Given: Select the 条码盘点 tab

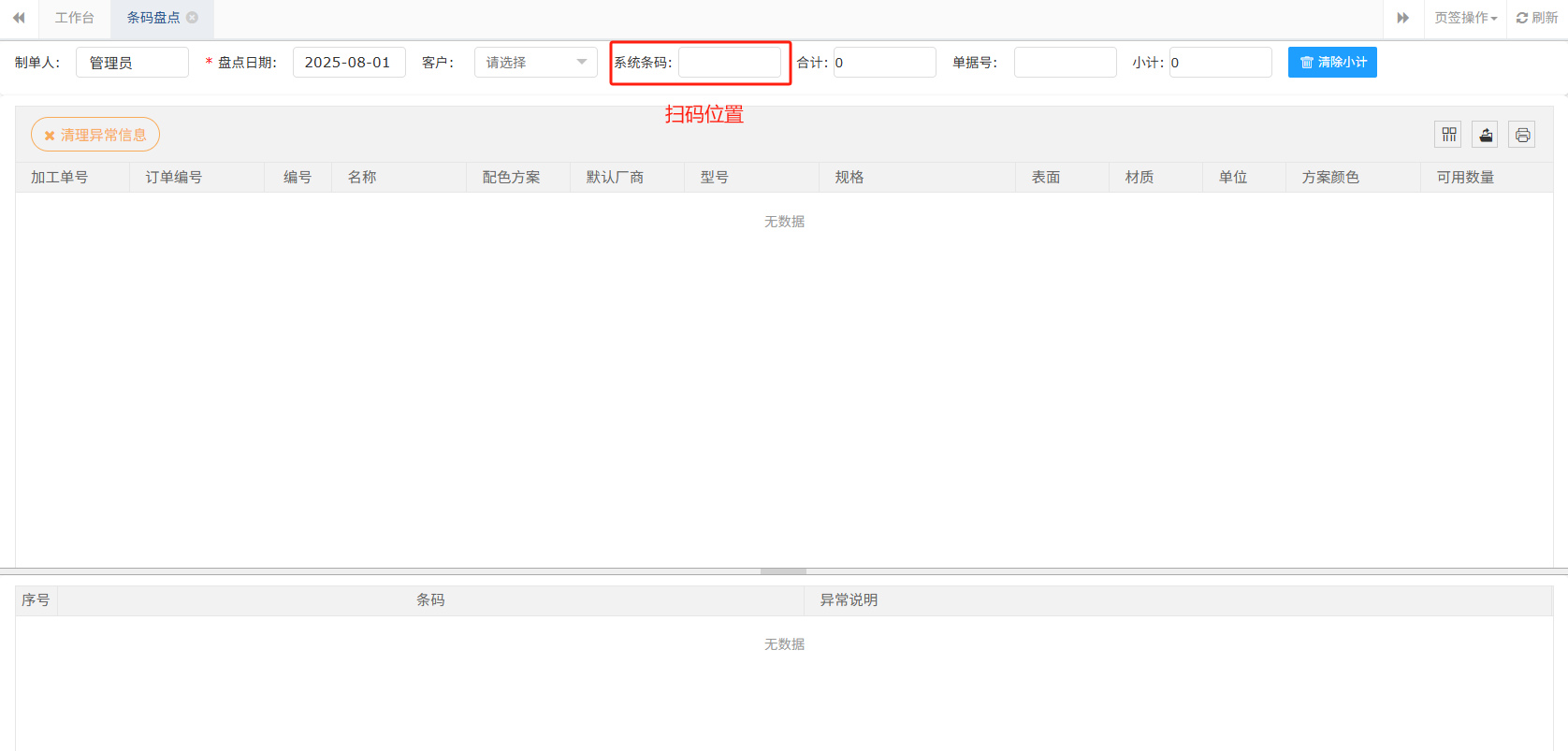Looking at the screenshot, I should click(x=152, y=18).
